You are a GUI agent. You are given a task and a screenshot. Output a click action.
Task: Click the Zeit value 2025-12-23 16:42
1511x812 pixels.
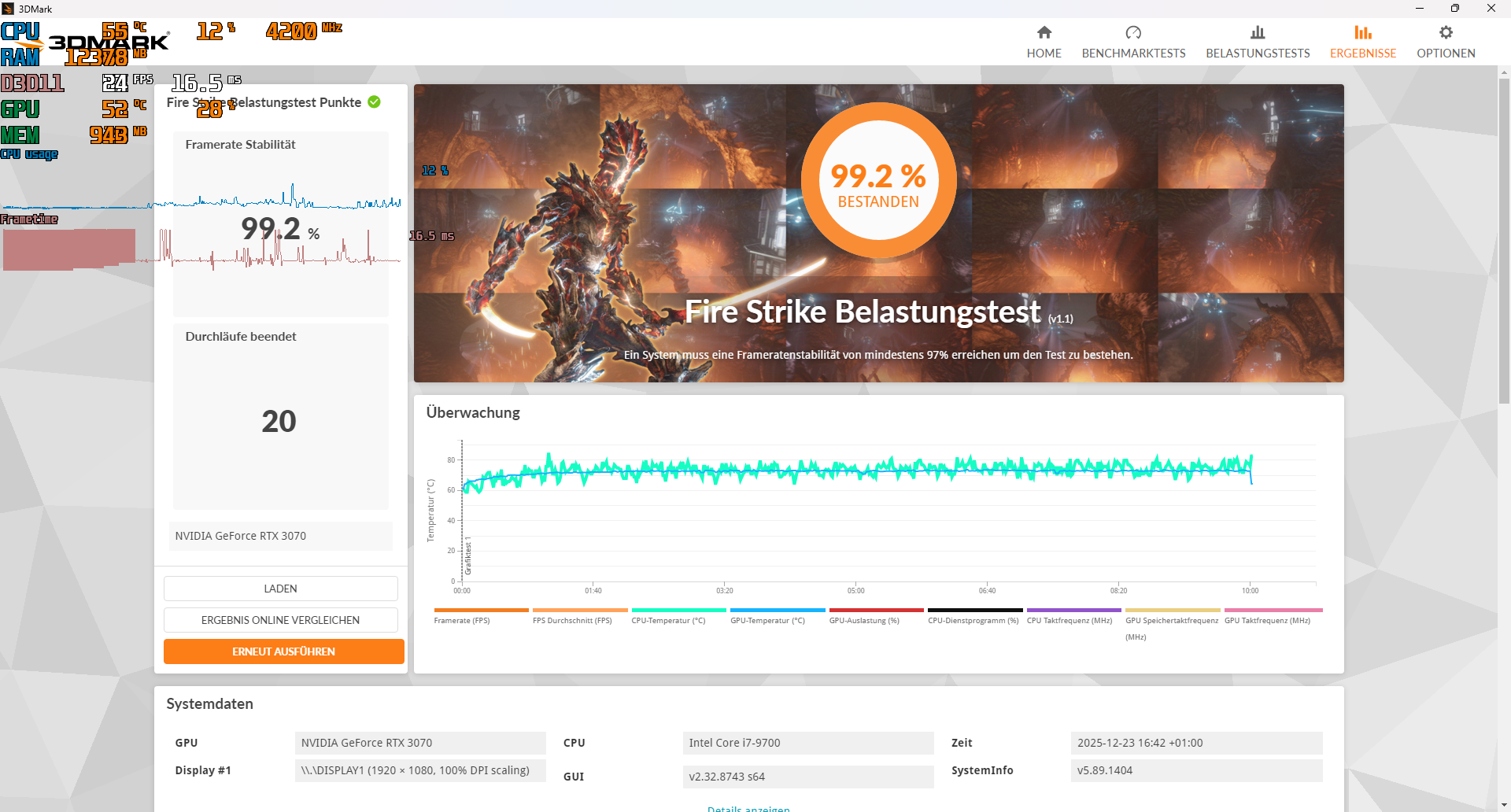coord(1196,743)
